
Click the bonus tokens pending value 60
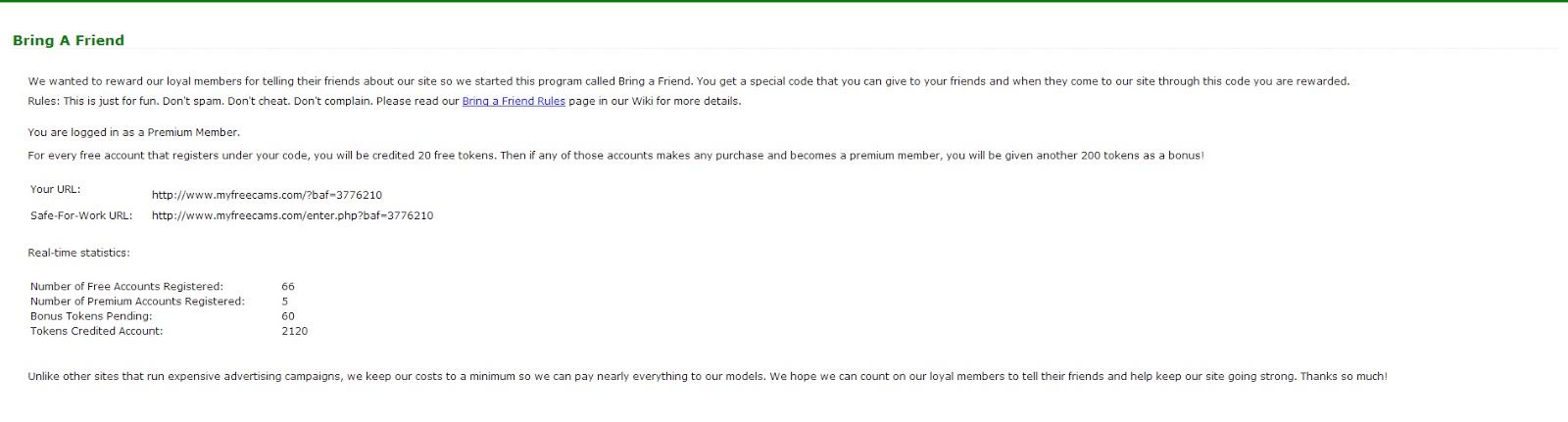(288, 316)
